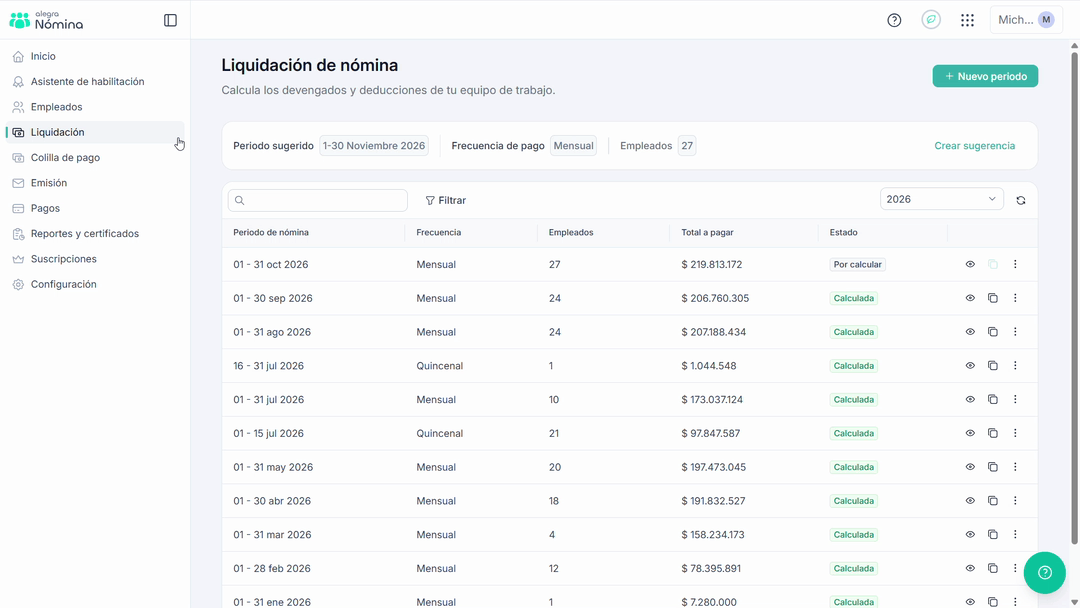Image resolution: width=1080 pixels, height=608 pixels.
Task: Open Suscripciones in the sidebar
Action: tap(95, 259)
